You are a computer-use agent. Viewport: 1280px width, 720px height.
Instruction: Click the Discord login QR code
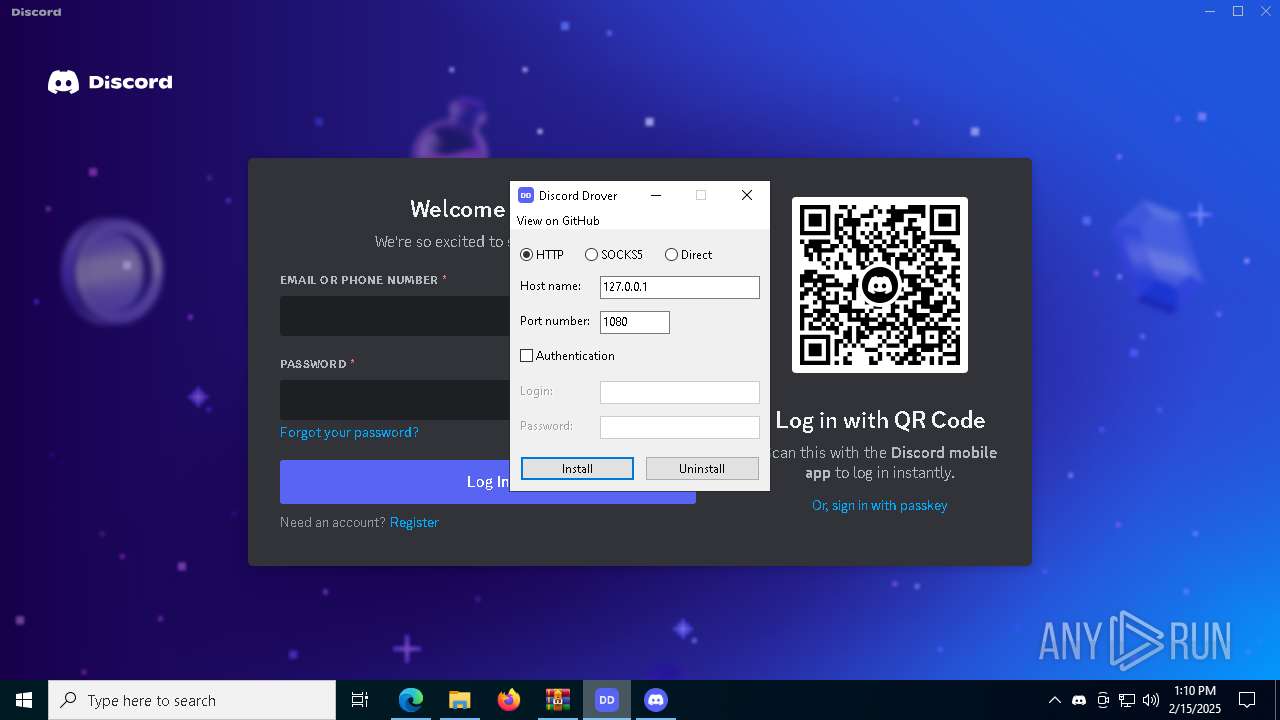tap(880, 285)
